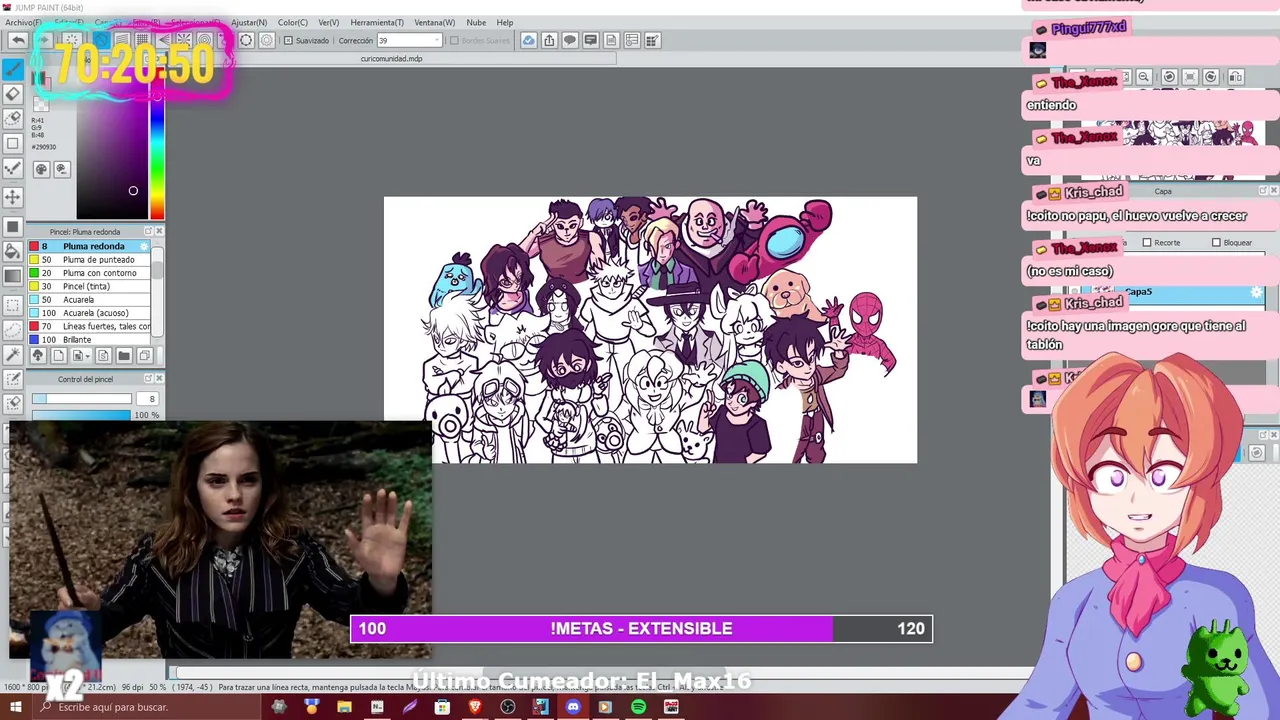1280x720 pixels.
Task: Float the Control del pincel panel
Action: (x=148, y=379)
